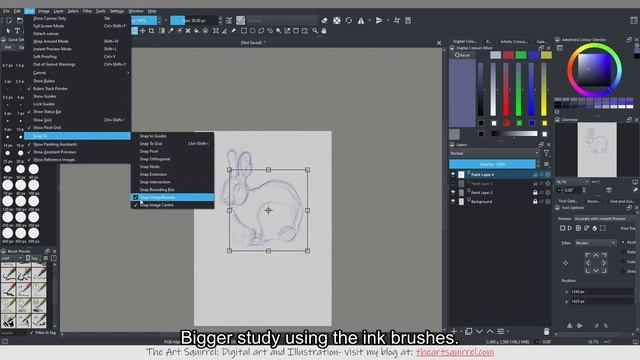Viewport: 640px width, 360px height.
Task: Choose the Rectangular Selection tool
Action: coord(244,31)
